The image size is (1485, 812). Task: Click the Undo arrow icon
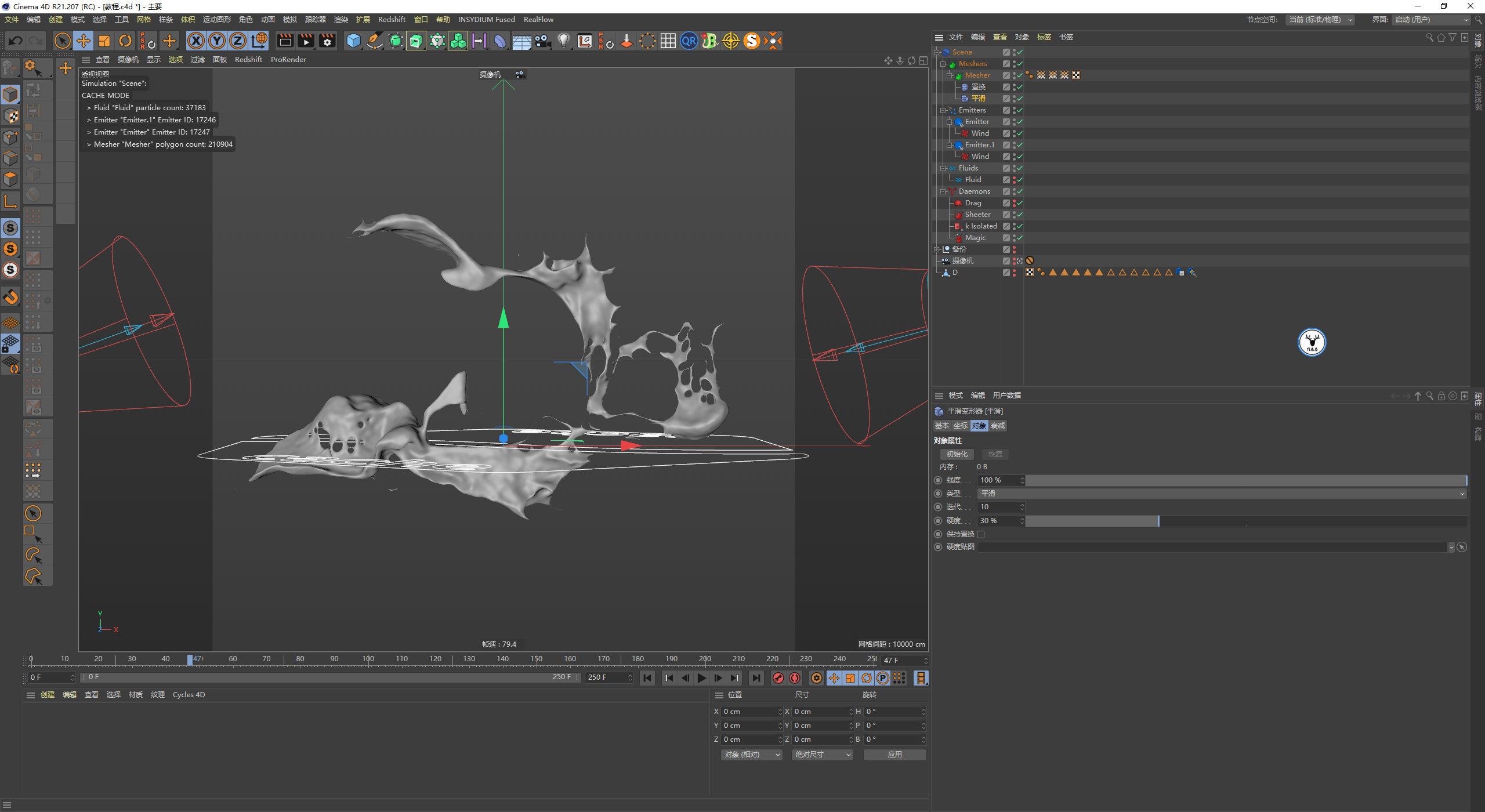(16, 41)
